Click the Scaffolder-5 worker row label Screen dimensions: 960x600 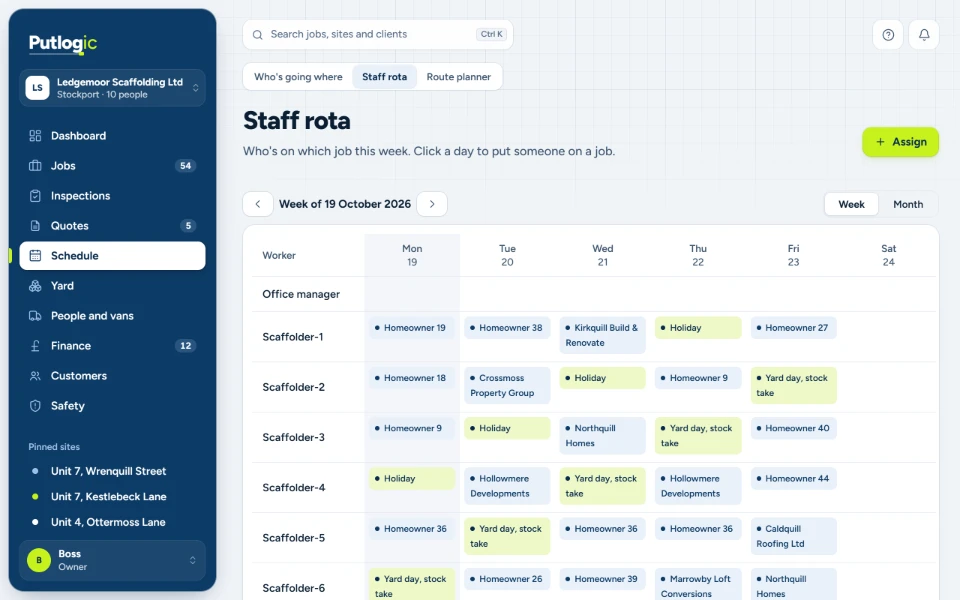click(293, 538)
